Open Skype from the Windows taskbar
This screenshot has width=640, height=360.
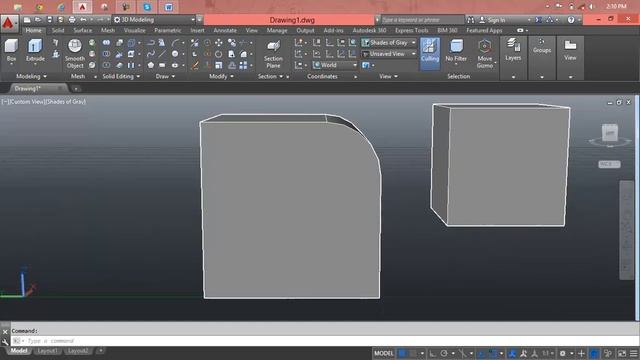click(147, 7)
